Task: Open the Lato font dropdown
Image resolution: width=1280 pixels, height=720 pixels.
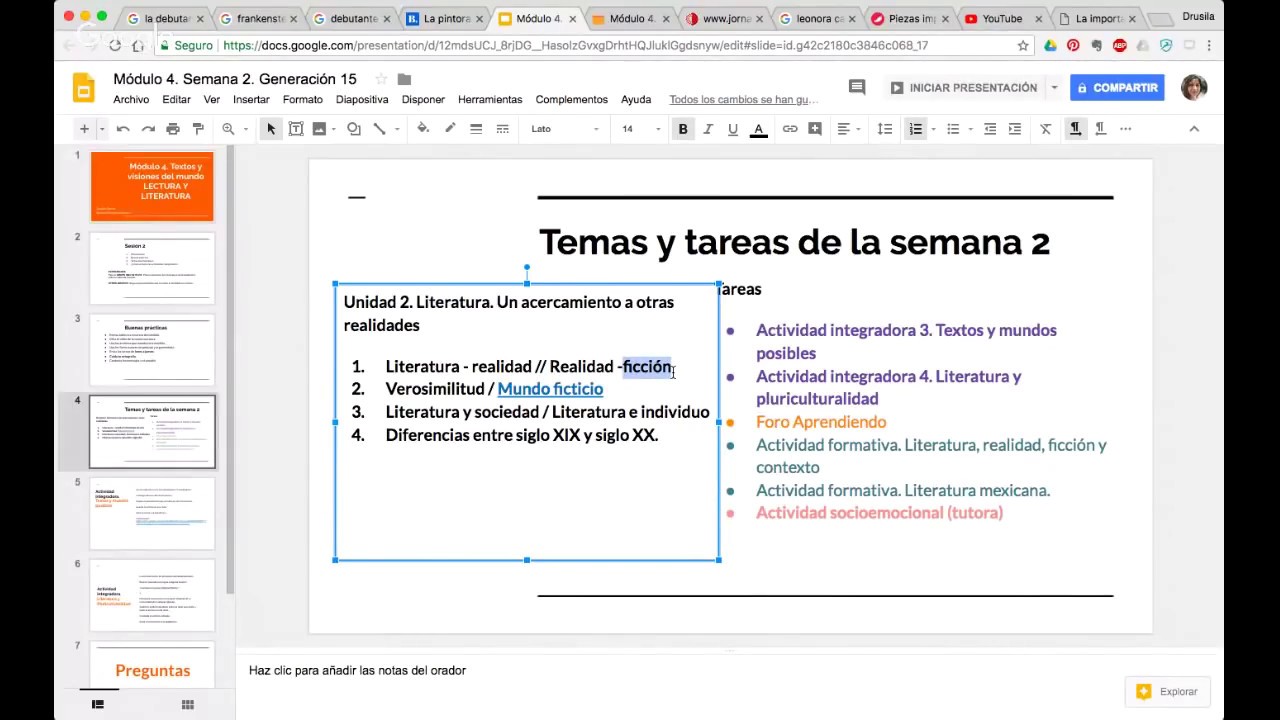Action: coord(565,129)
